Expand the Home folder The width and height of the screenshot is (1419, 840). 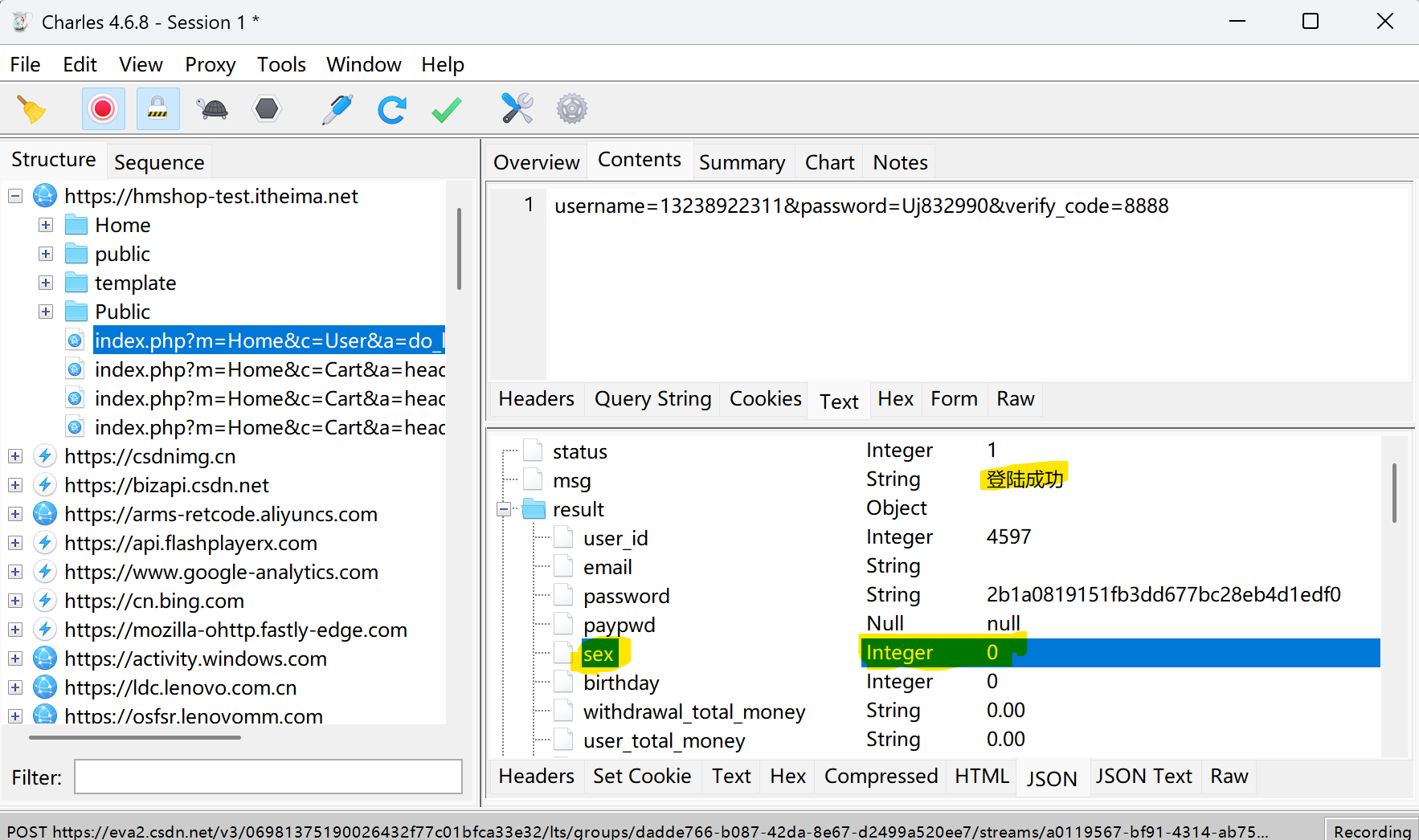(x=46, y=225)
